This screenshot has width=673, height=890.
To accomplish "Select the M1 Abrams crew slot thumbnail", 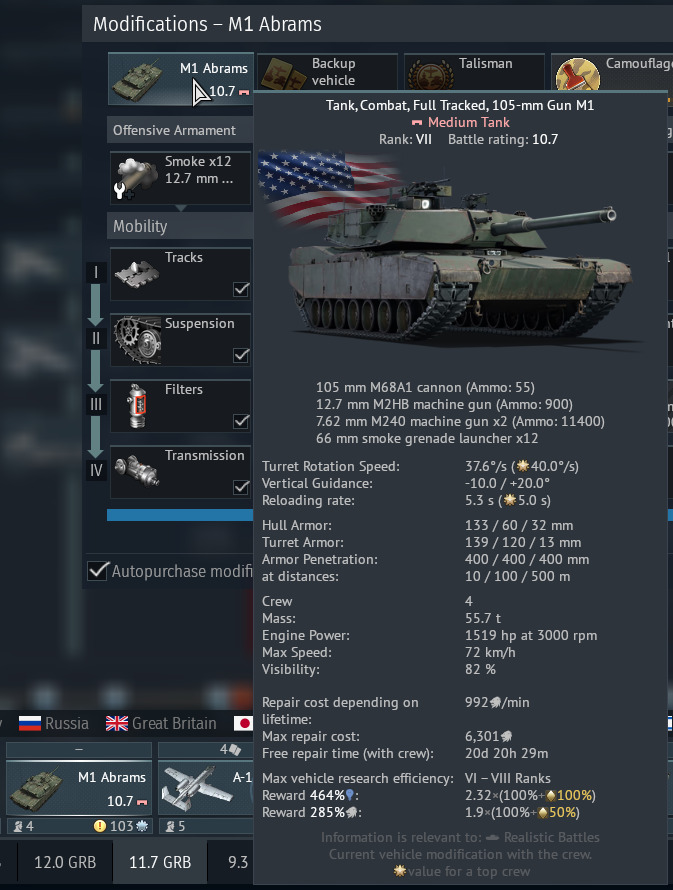I will [79, 788].
